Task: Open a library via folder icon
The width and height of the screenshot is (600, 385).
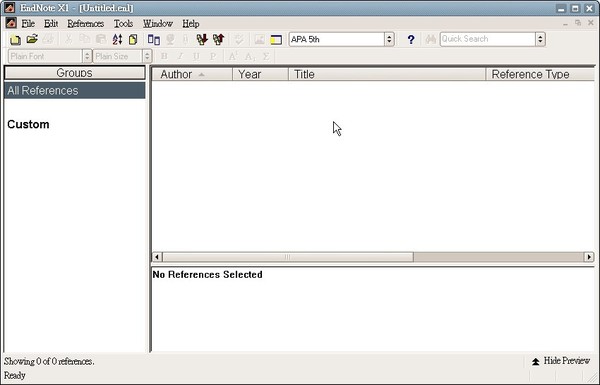Action: click(x=32, y=39)
